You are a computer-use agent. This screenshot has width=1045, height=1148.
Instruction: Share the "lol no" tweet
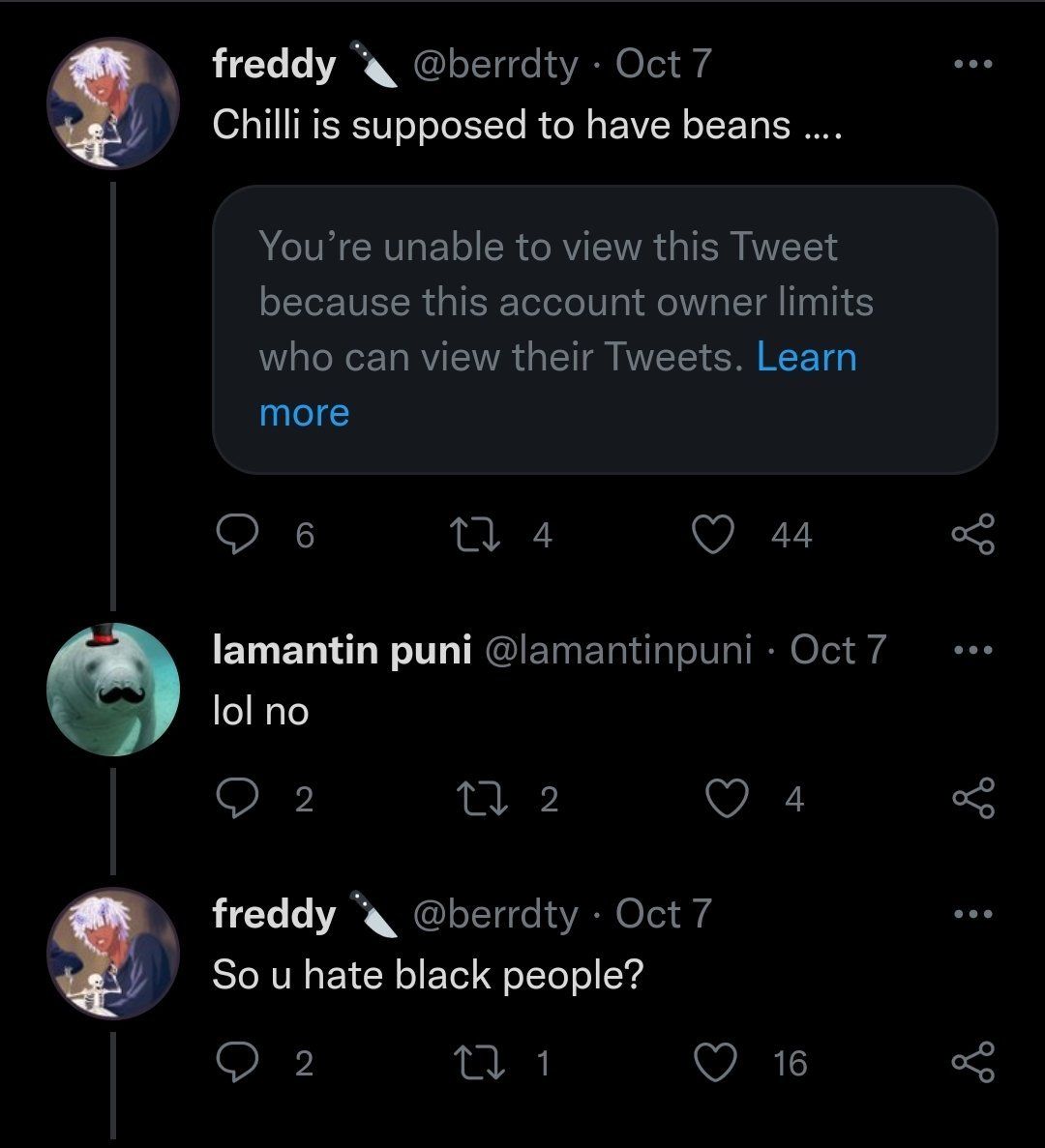tap(972, 799)
